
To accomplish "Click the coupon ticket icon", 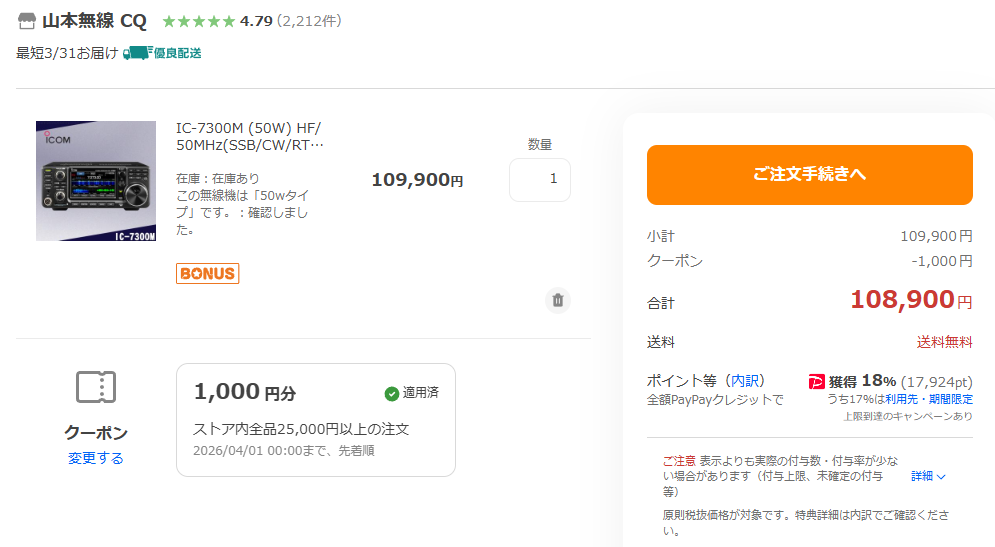I will point(96,387).
